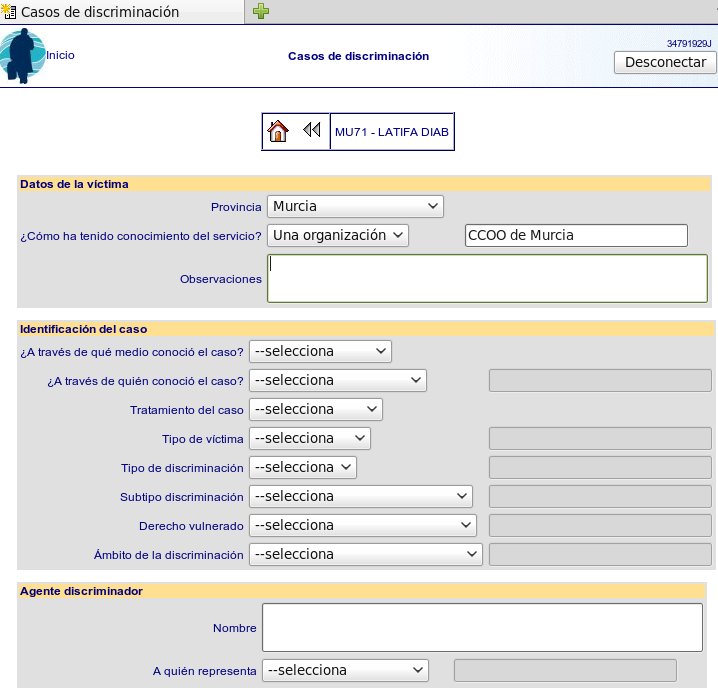Viewport: 718px width, 688px height.
Task: Click disabled field beside ¿A través de quién conoció el caso?
Action: (600, 380)
